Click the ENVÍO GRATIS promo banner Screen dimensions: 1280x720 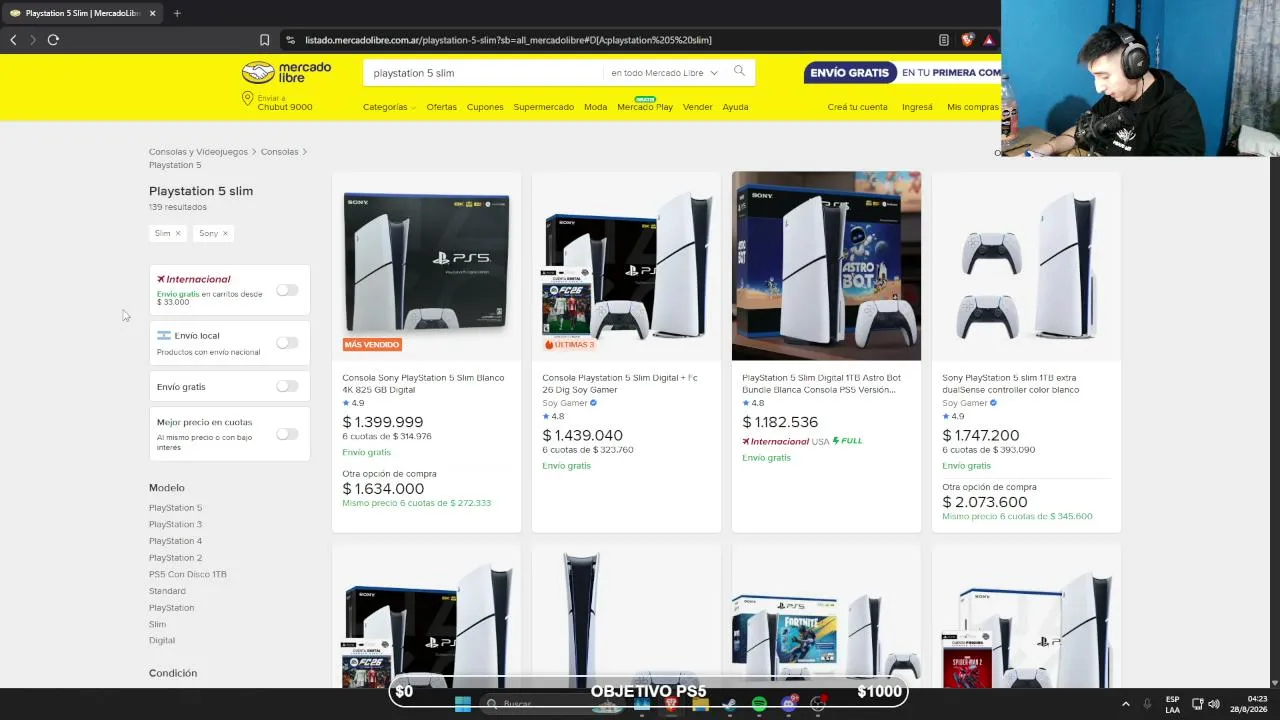tap(902, 72)
